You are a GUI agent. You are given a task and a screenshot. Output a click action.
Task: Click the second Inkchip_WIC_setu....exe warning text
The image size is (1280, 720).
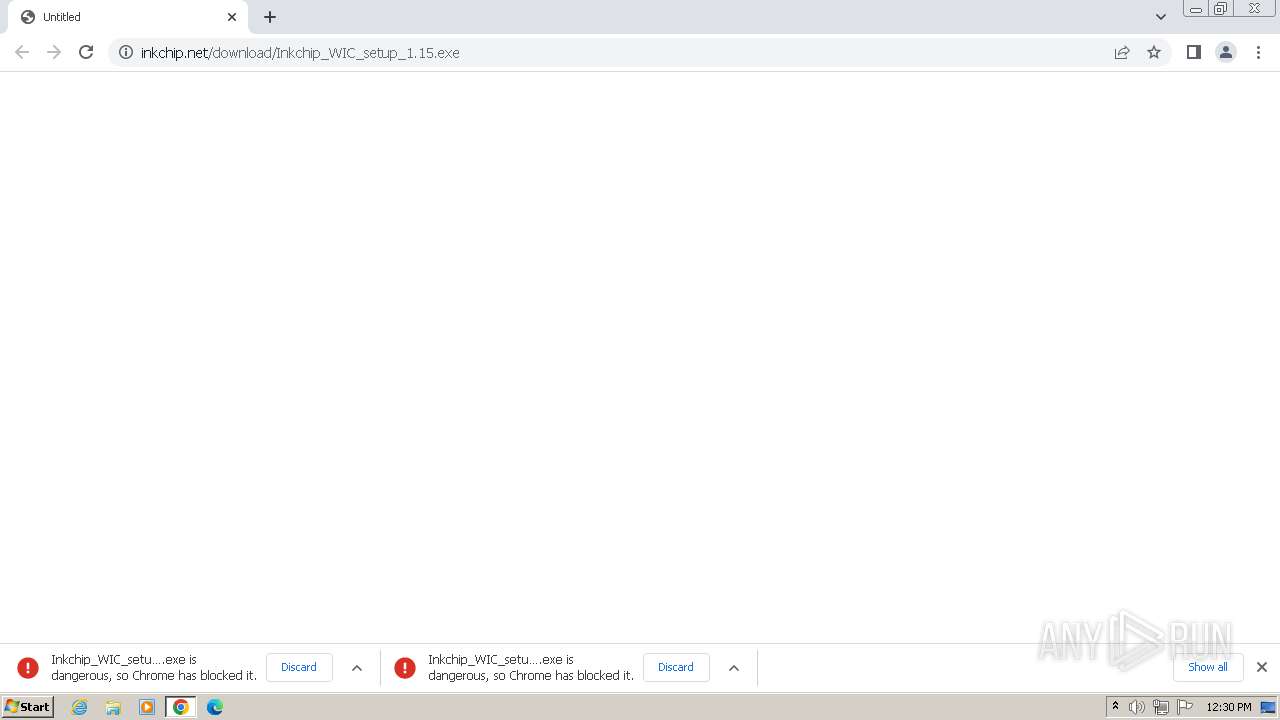(x=531, y=667)
